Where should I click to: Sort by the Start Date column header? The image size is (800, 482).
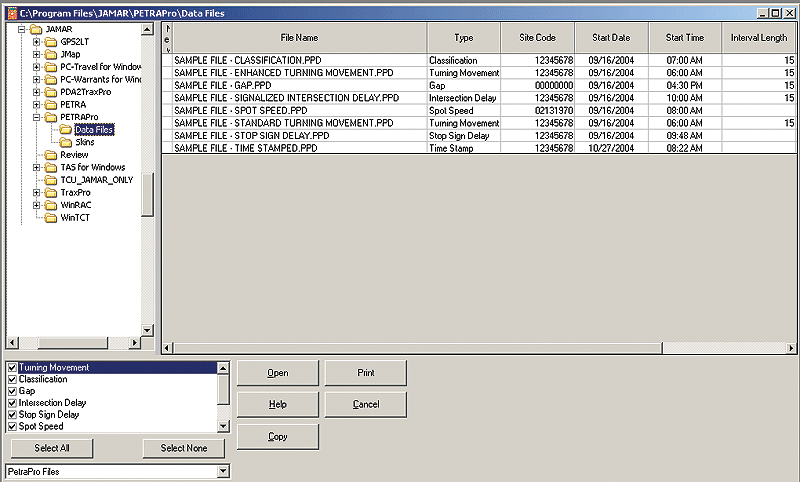pyautogui.click(x=611, y=38)
